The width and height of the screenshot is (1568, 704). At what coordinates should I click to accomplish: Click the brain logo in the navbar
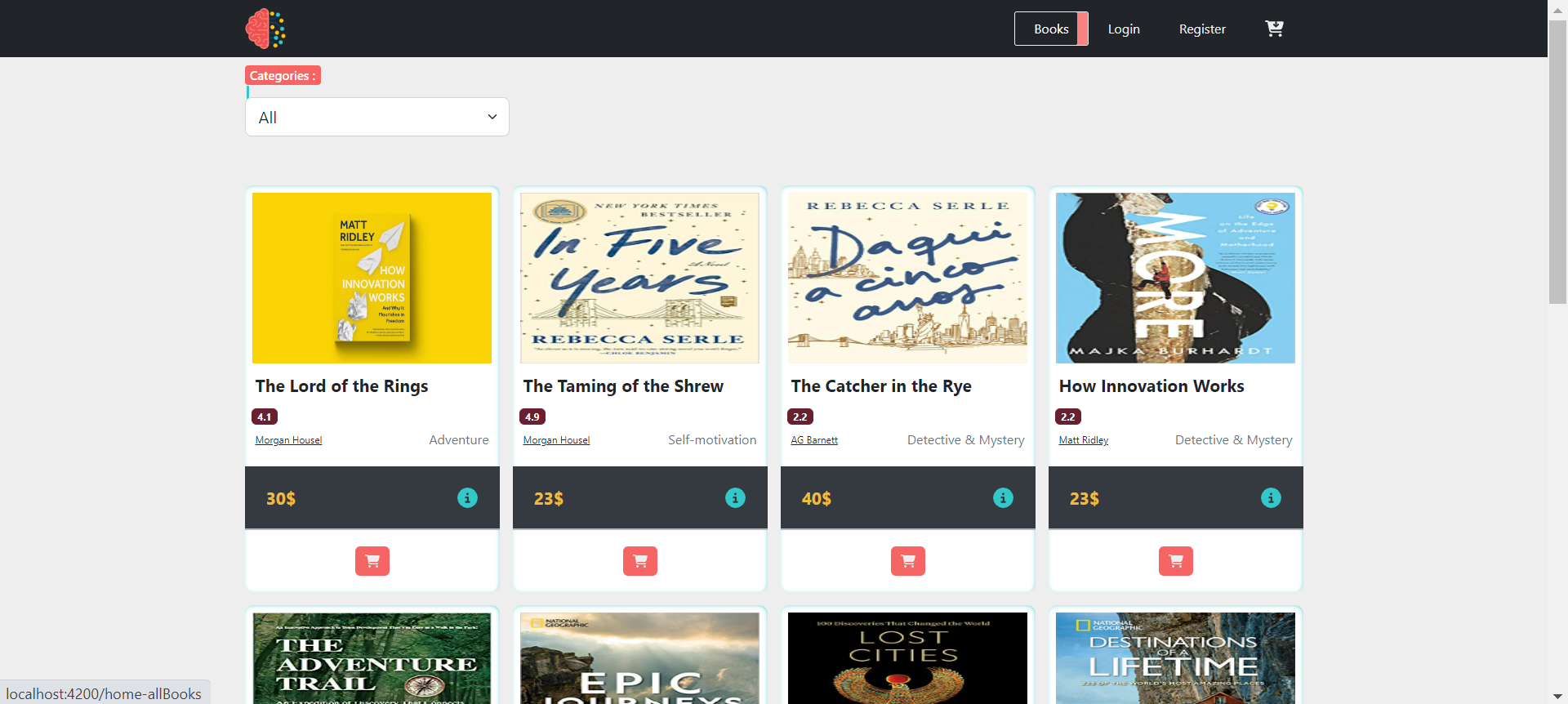point(265,29)
